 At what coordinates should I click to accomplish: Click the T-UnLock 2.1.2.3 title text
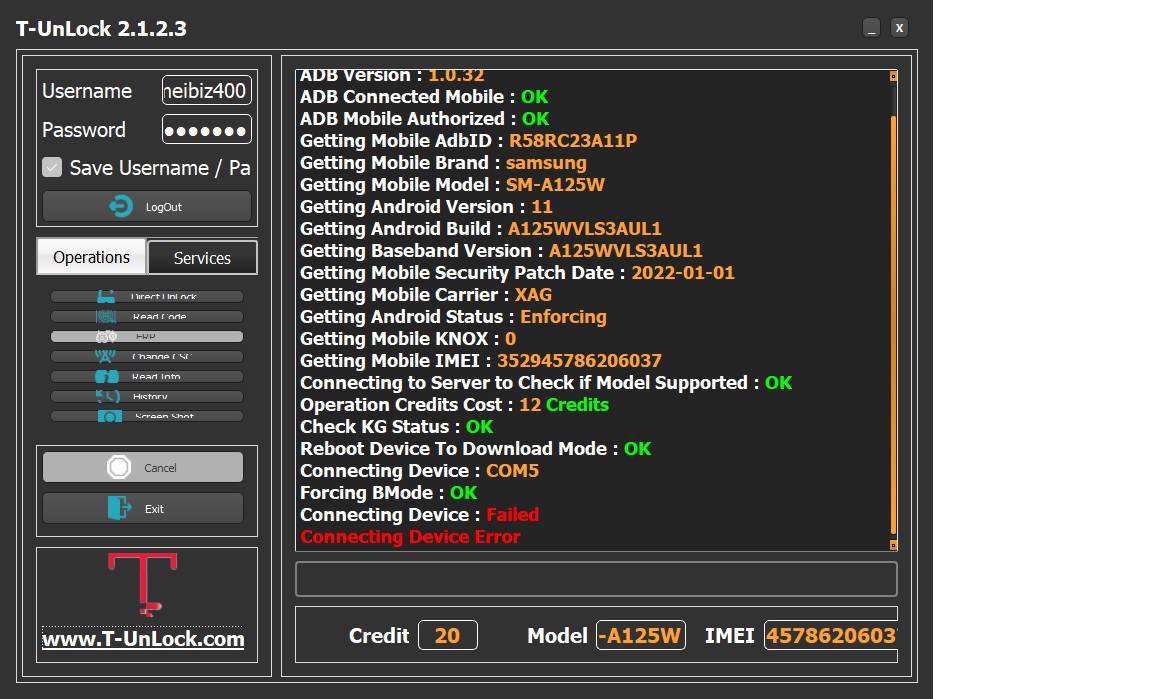101,29
